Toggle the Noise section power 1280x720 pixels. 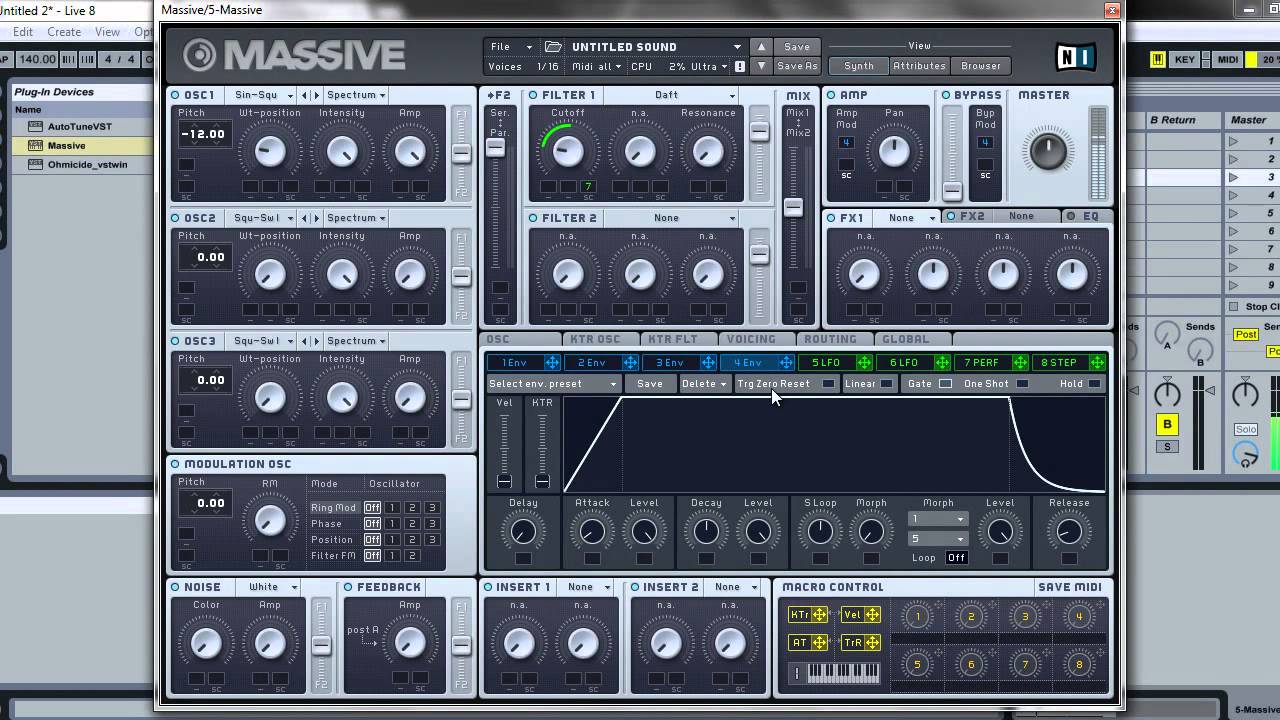click(x=175, y=587)
